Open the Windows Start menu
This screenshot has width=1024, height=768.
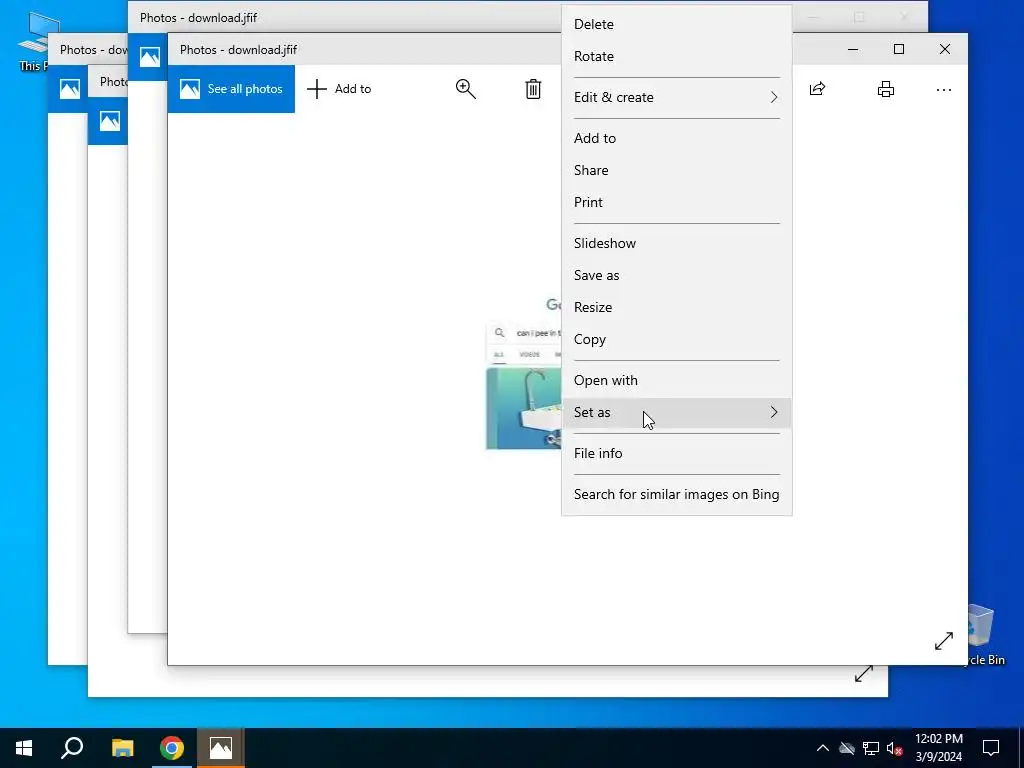(24, 748)
